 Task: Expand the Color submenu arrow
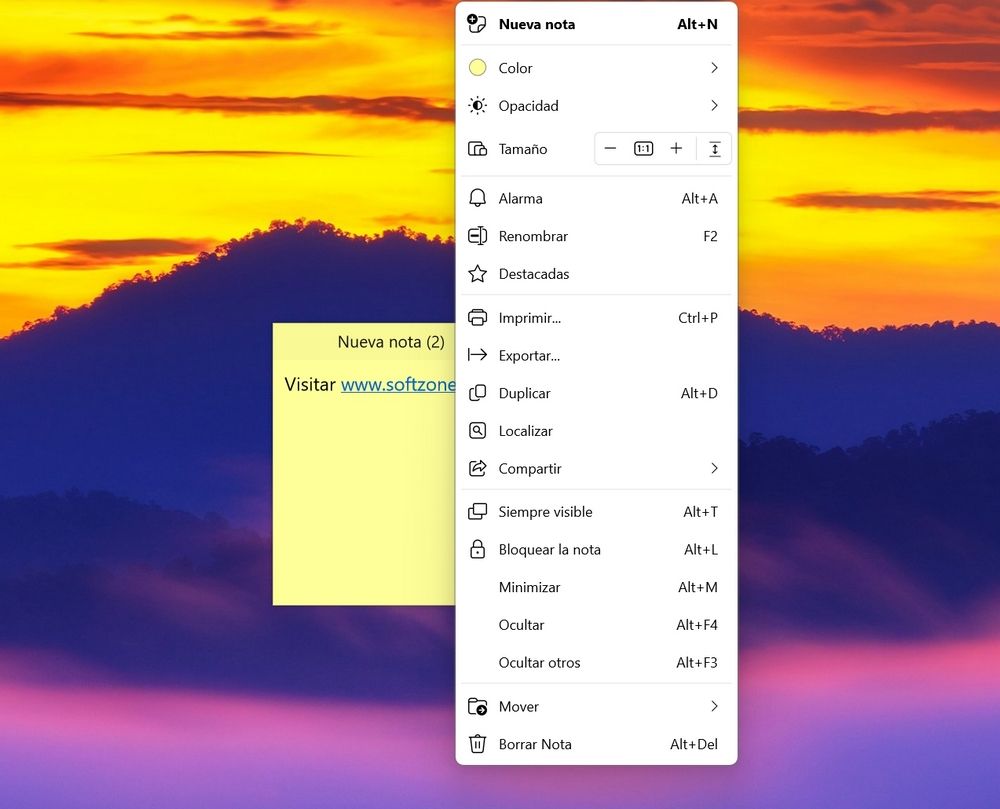pos(714,68)
